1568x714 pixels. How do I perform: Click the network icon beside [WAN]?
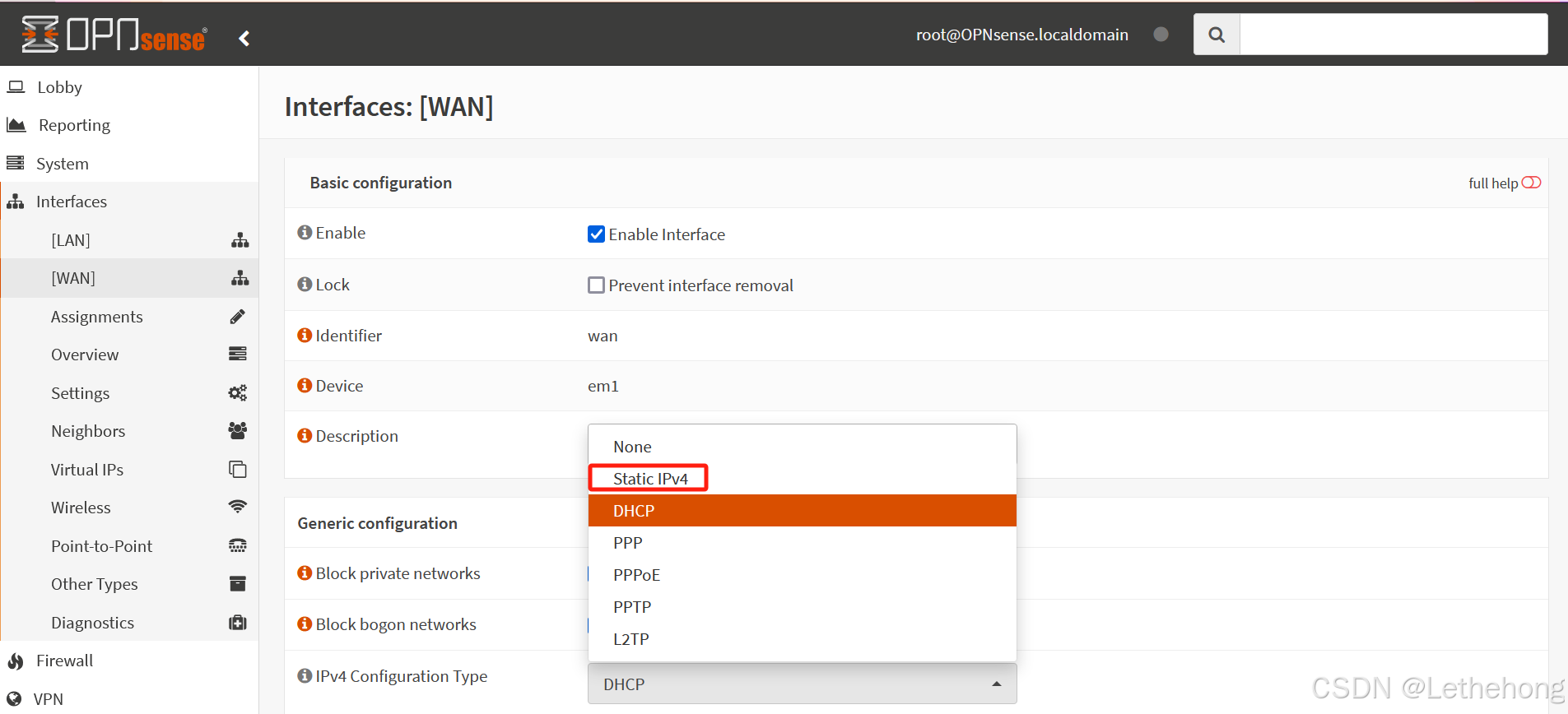pyautogui.click(x=240, y=278)
